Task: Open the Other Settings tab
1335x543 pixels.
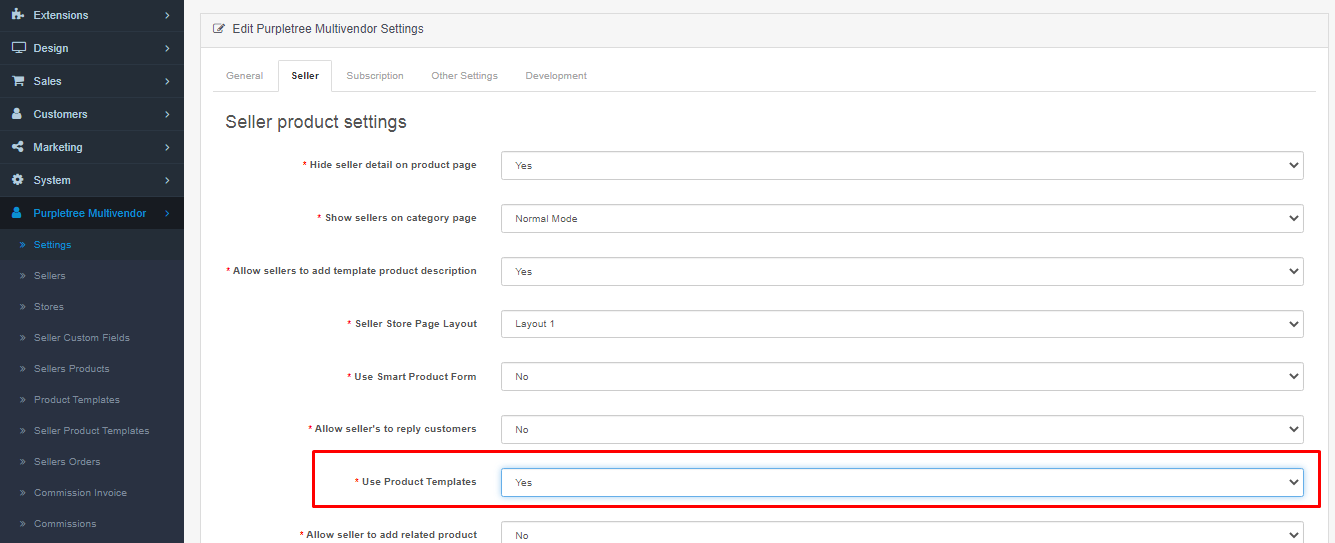Action: pyautogui.click(x=464, y=76)
